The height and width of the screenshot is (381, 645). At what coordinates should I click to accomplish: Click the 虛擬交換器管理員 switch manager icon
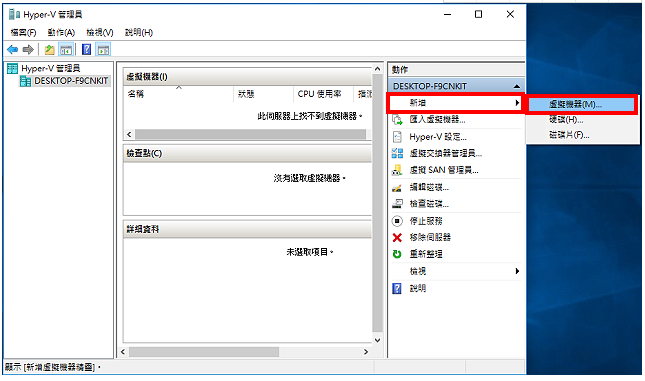pos(397,153)
